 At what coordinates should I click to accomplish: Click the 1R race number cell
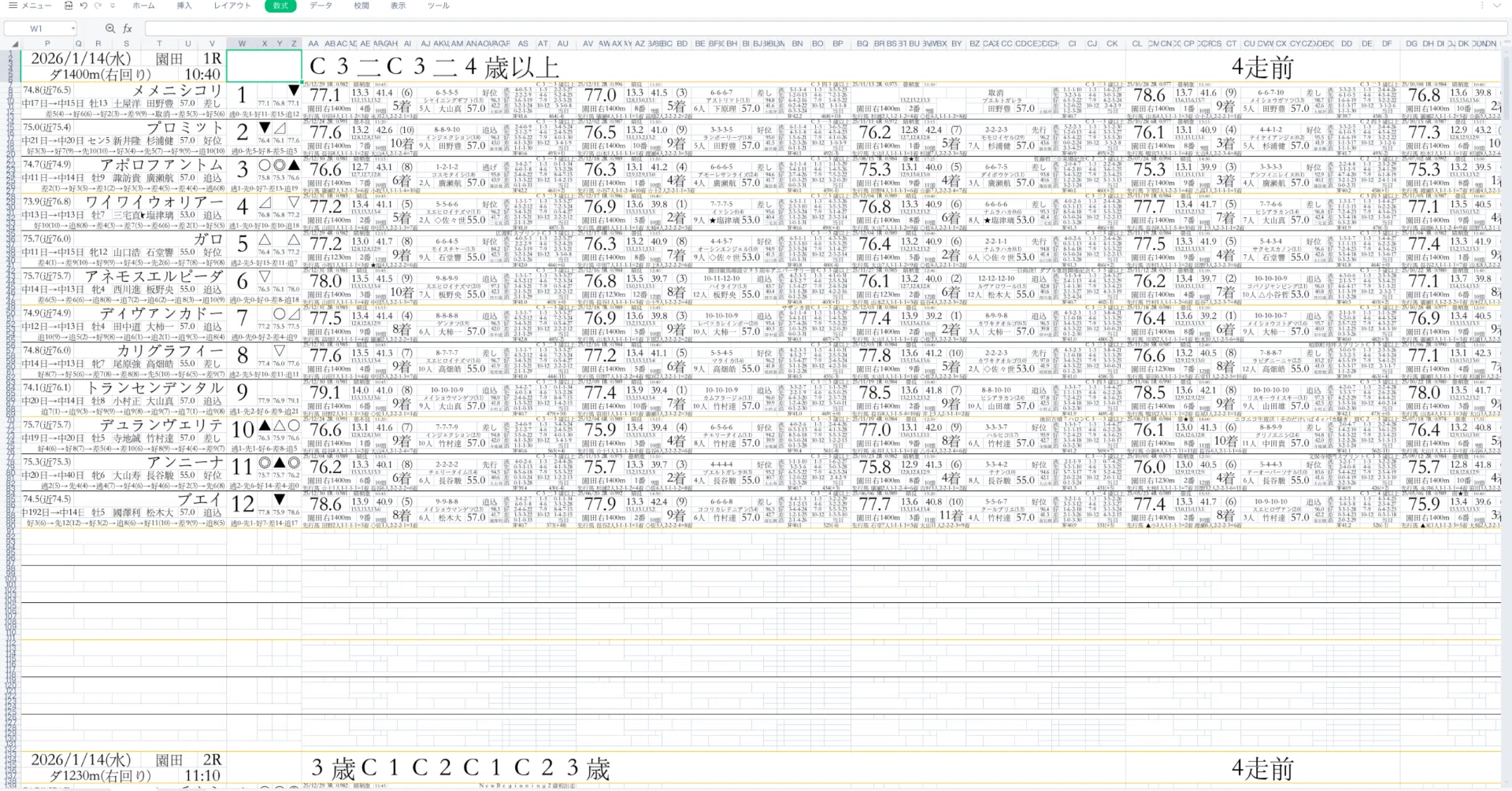pos(212,59)
